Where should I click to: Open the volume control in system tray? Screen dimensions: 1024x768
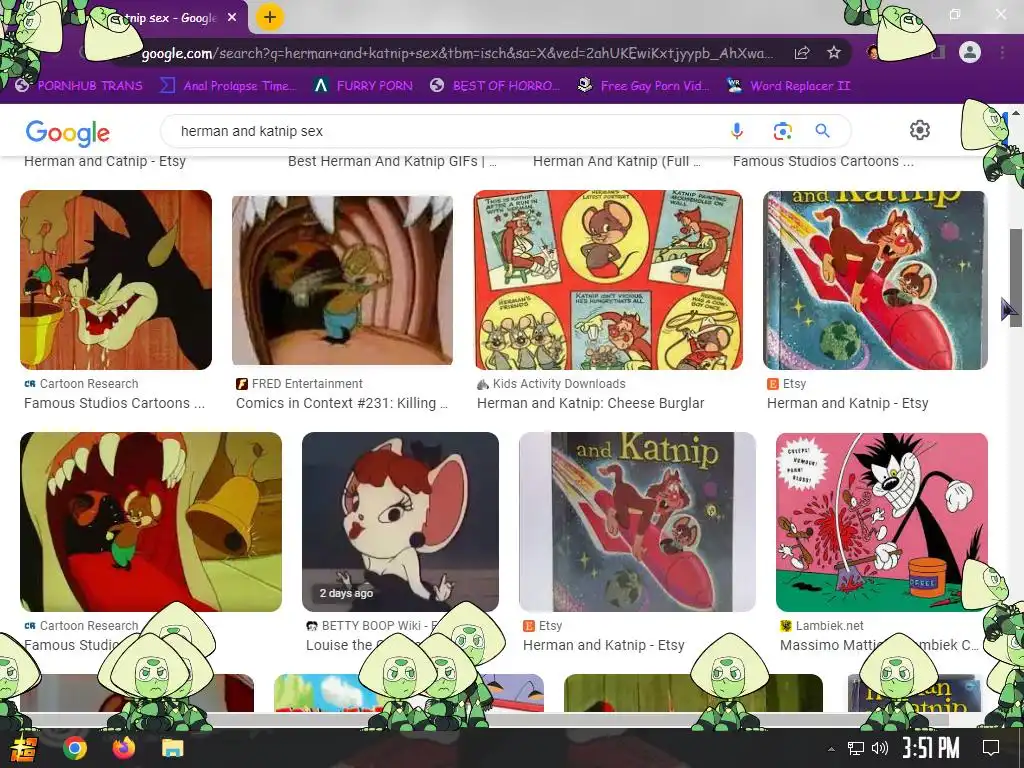coord(880,748)
